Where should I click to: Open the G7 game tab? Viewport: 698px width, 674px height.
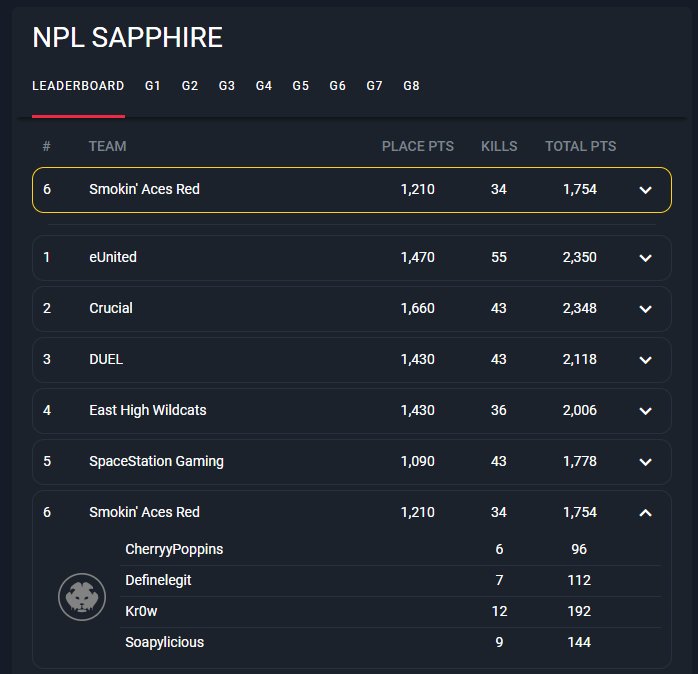point(374,85)
